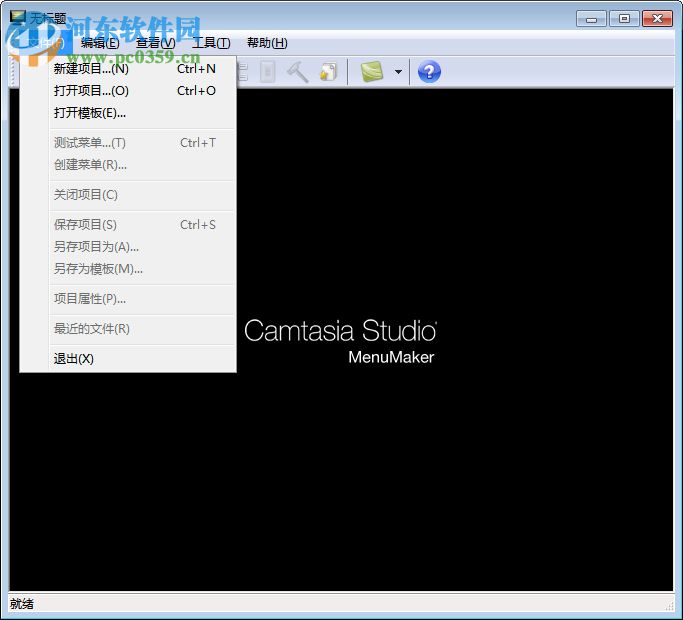Close the MenuMaker window
The height and width of the screenshot is (620, 683).
point(657,19)
